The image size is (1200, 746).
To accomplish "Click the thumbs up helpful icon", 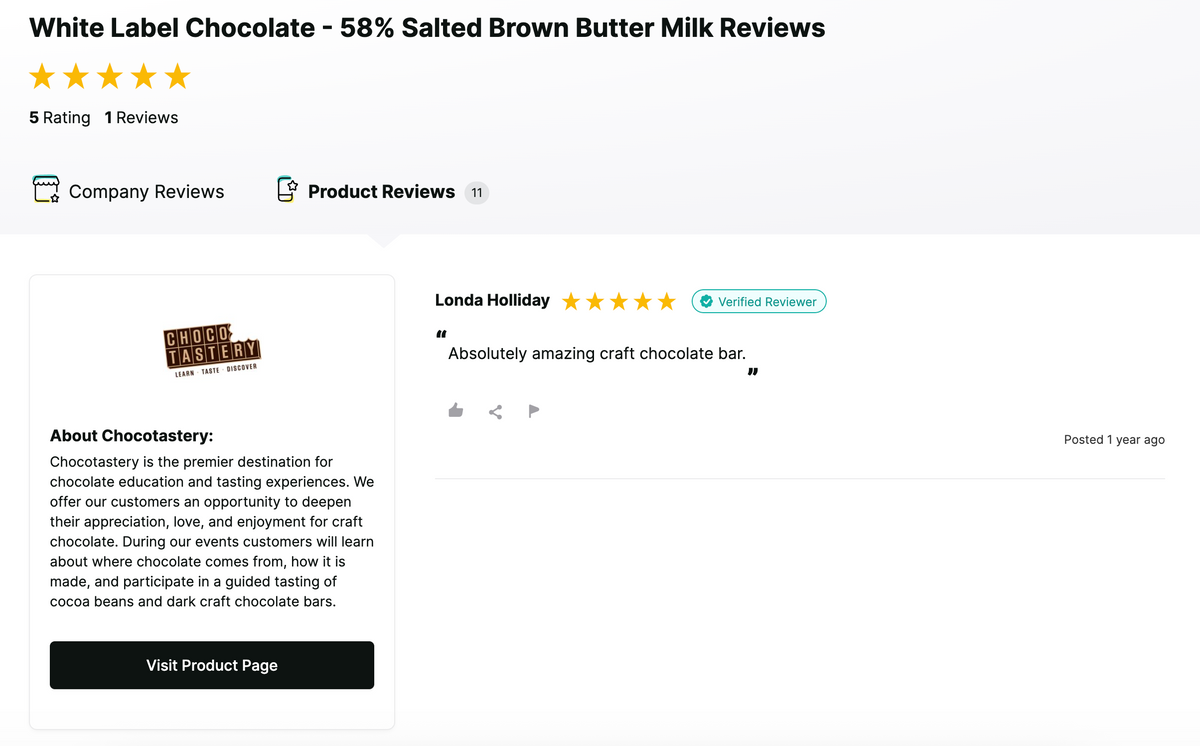I will point(456,410).
